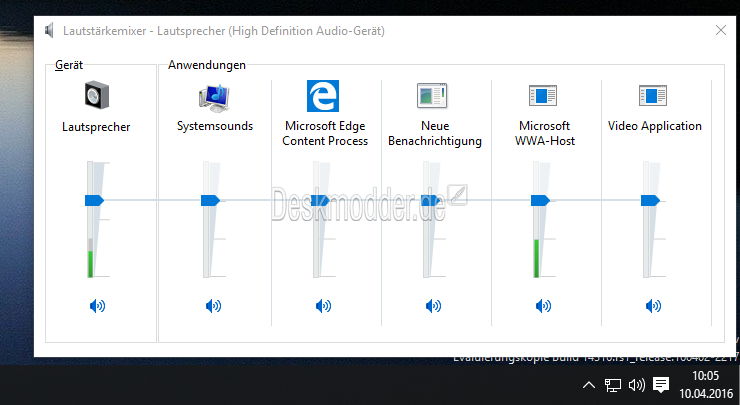Mute Microsoft Edge Content Process

[323, 306]
